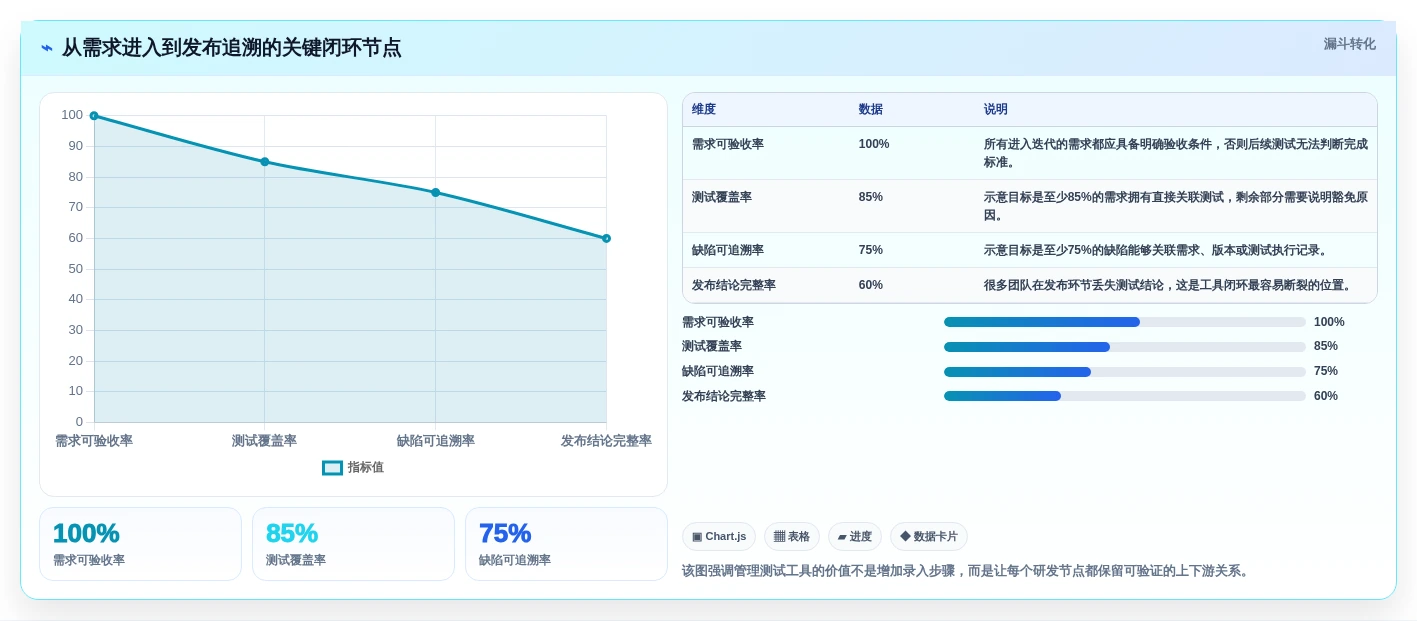Select the 100% 需求可验收率 data card
This screenshot has width=1417, height=621.
[140, 544]
